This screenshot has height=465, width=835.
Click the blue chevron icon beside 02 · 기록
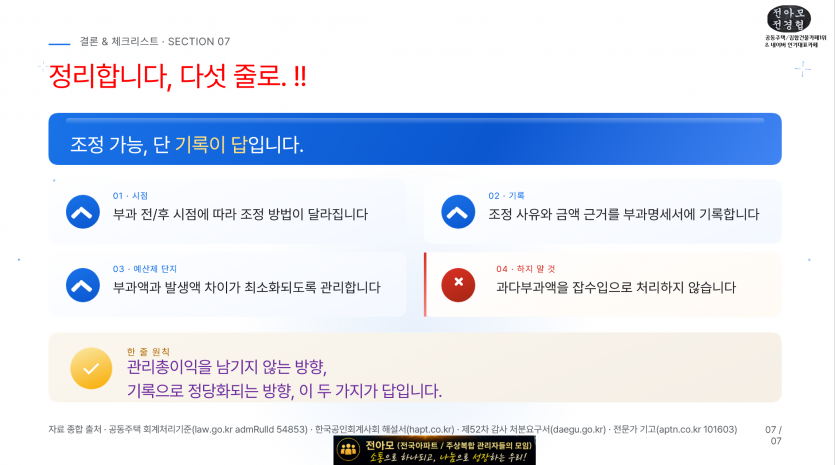click(458, 212)
